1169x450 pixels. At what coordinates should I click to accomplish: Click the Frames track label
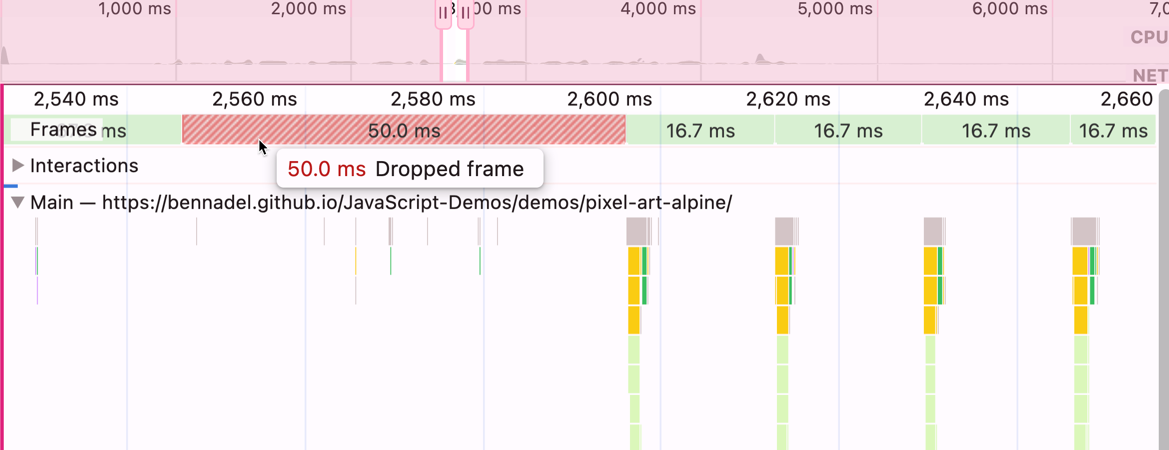tap(63, 129)
